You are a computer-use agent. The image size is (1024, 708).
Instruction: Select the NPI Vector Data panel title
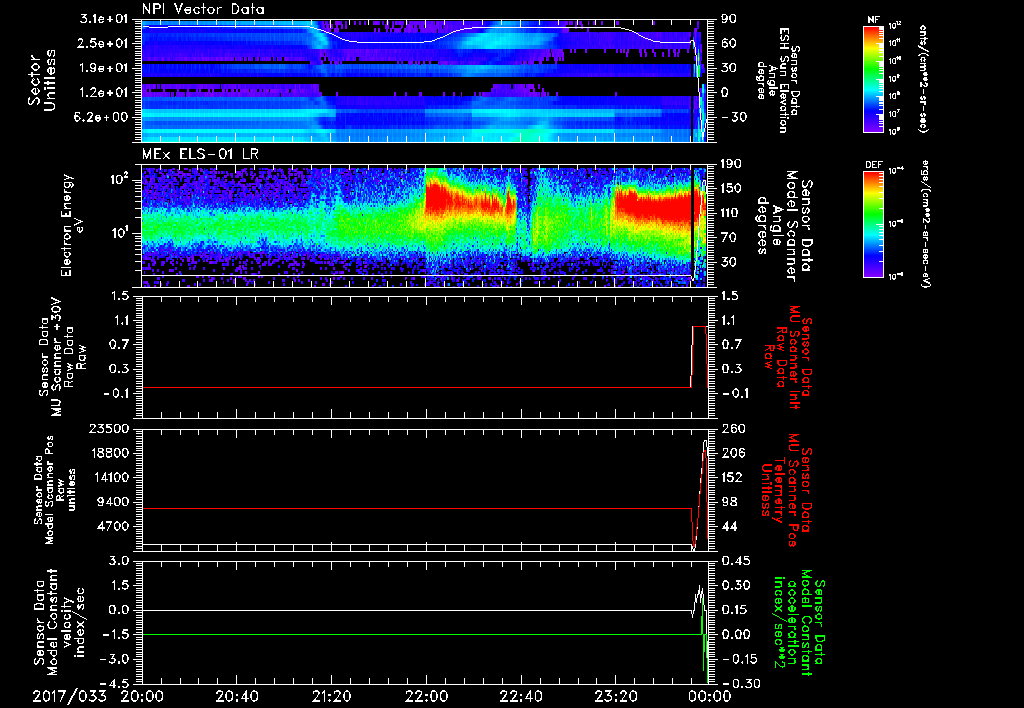tap(204, 9)
